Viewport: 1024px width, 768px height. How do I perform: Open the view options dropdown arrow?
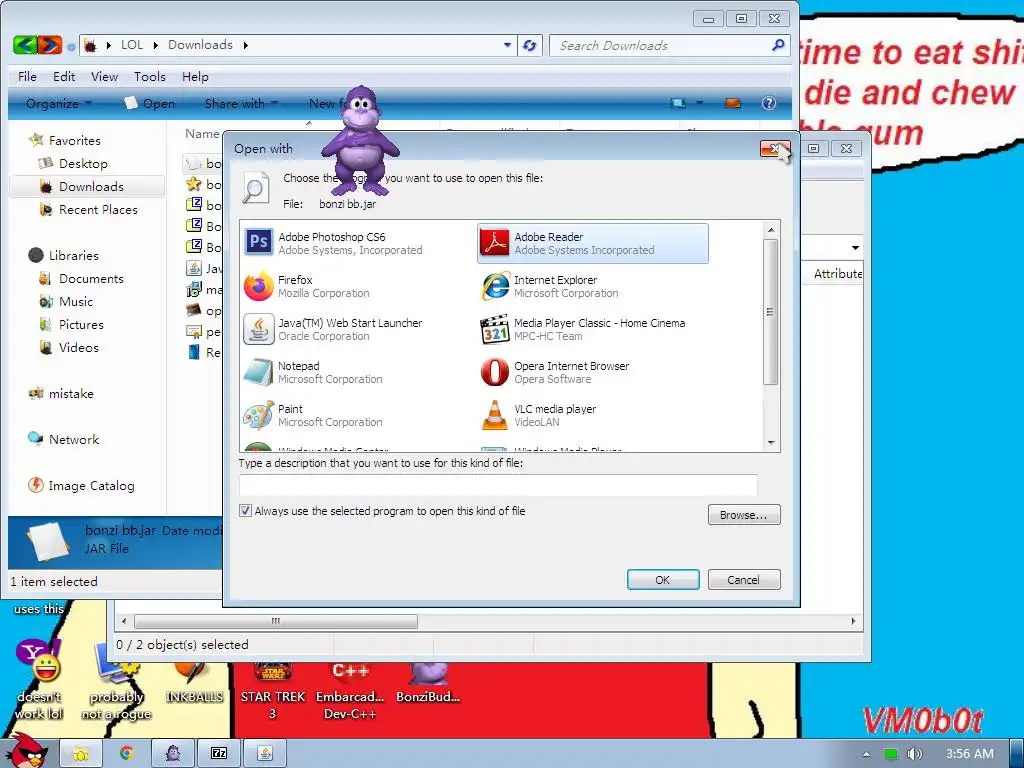(699, 103)
